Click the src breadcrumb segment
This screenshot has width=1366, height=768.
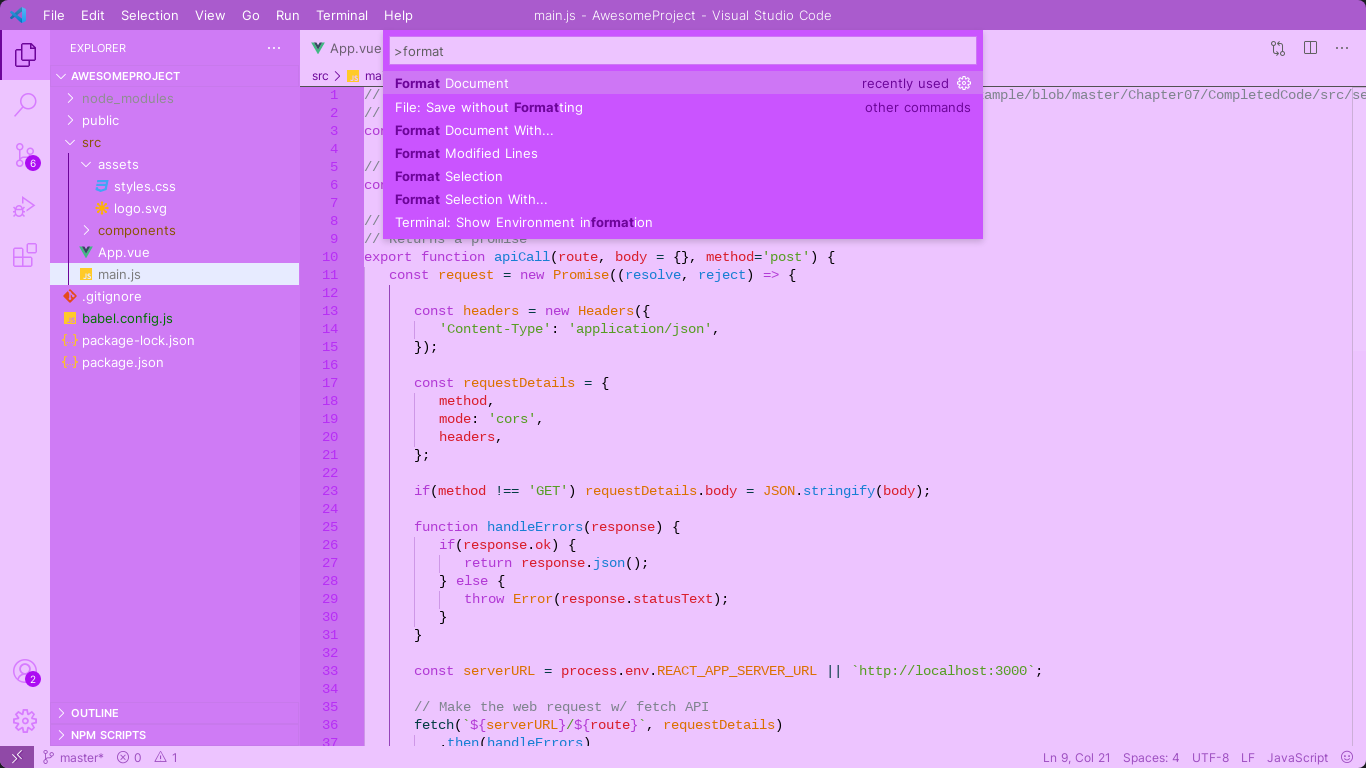(320, 76)
